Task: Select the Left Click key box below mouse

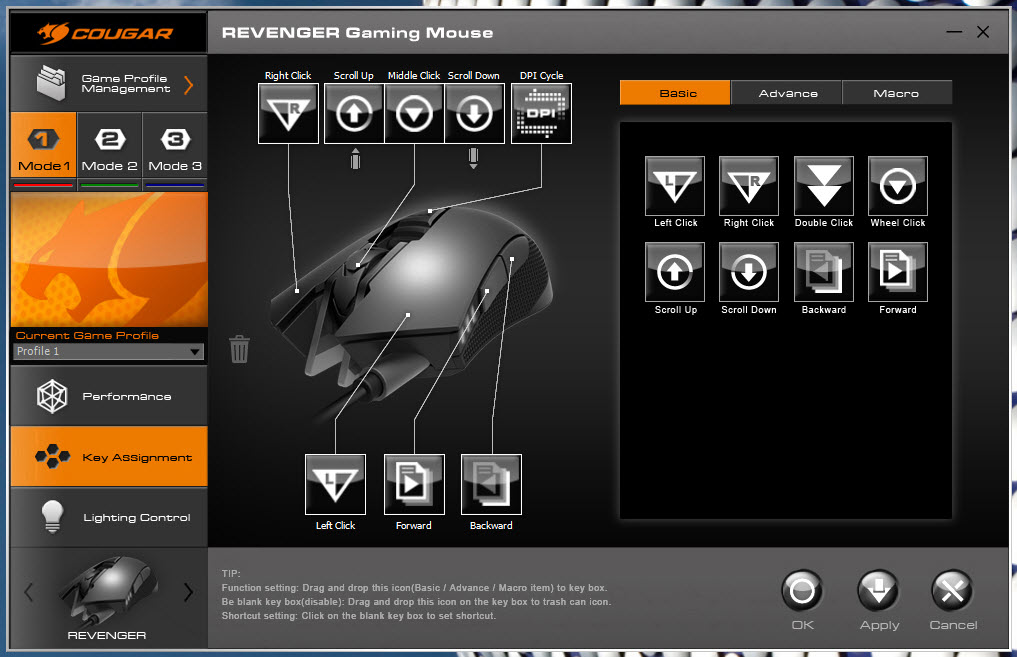Action: click(x=335, y=484)
